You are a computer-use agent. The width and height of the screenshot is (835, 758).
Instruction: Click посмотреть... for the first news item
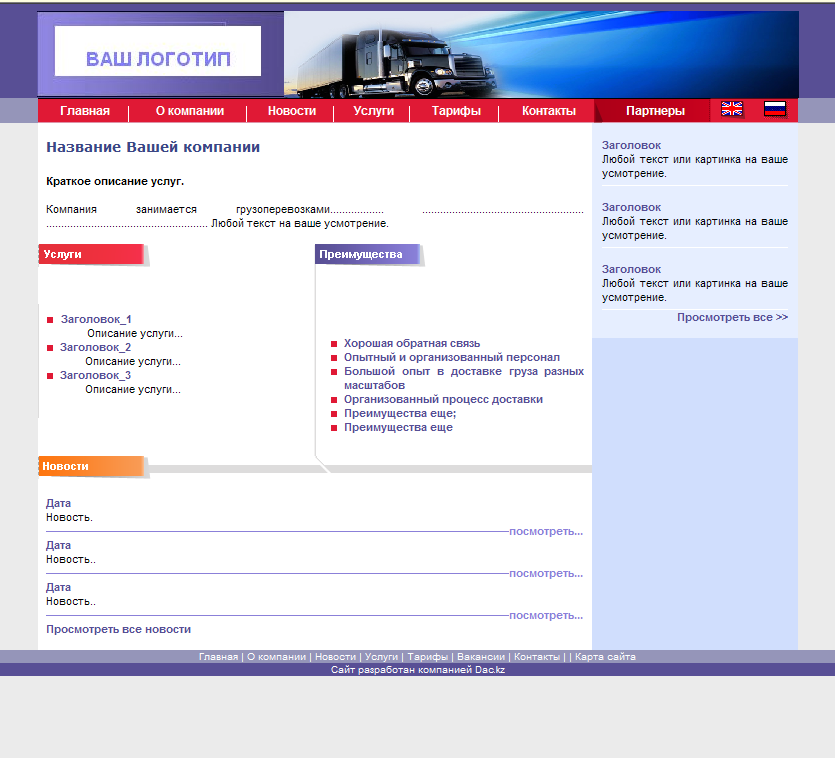point(546,532)
